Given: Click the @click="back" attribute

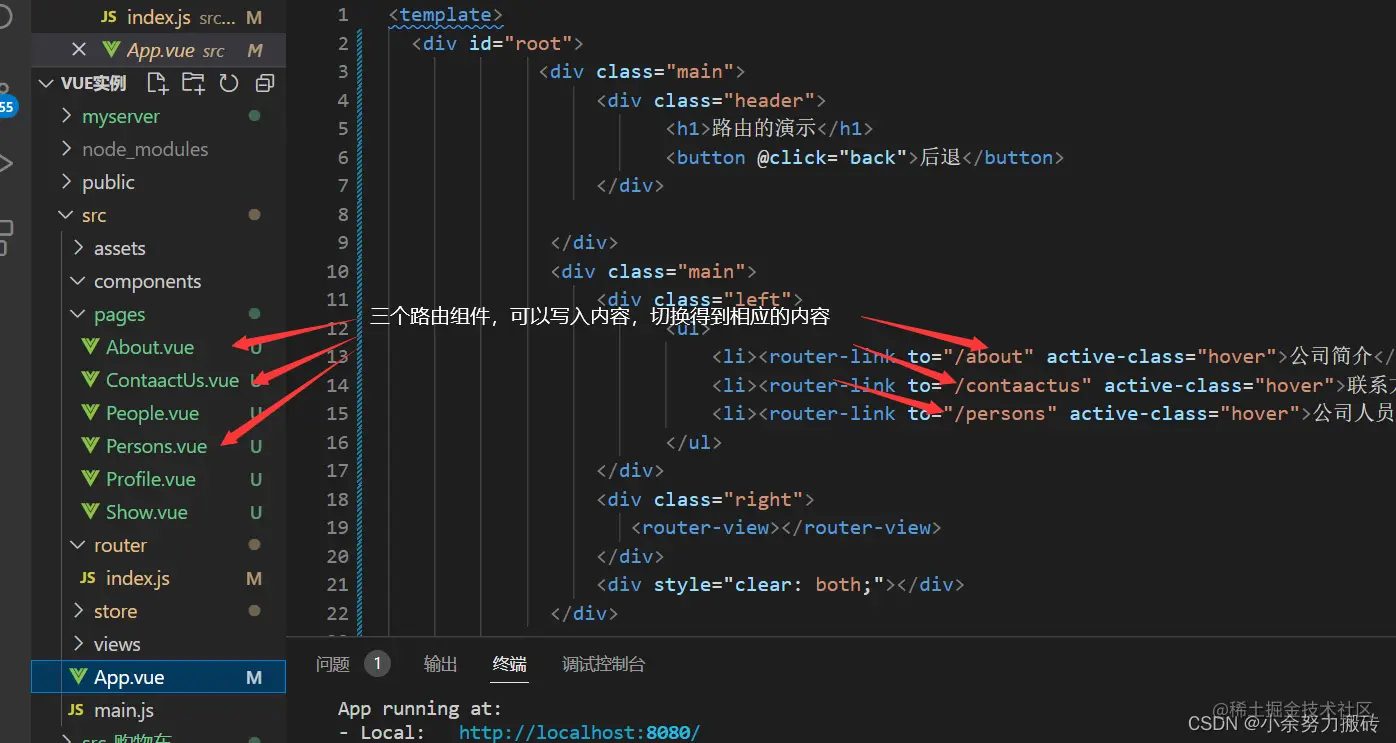Looking at the screenshot, I should 832,157.
